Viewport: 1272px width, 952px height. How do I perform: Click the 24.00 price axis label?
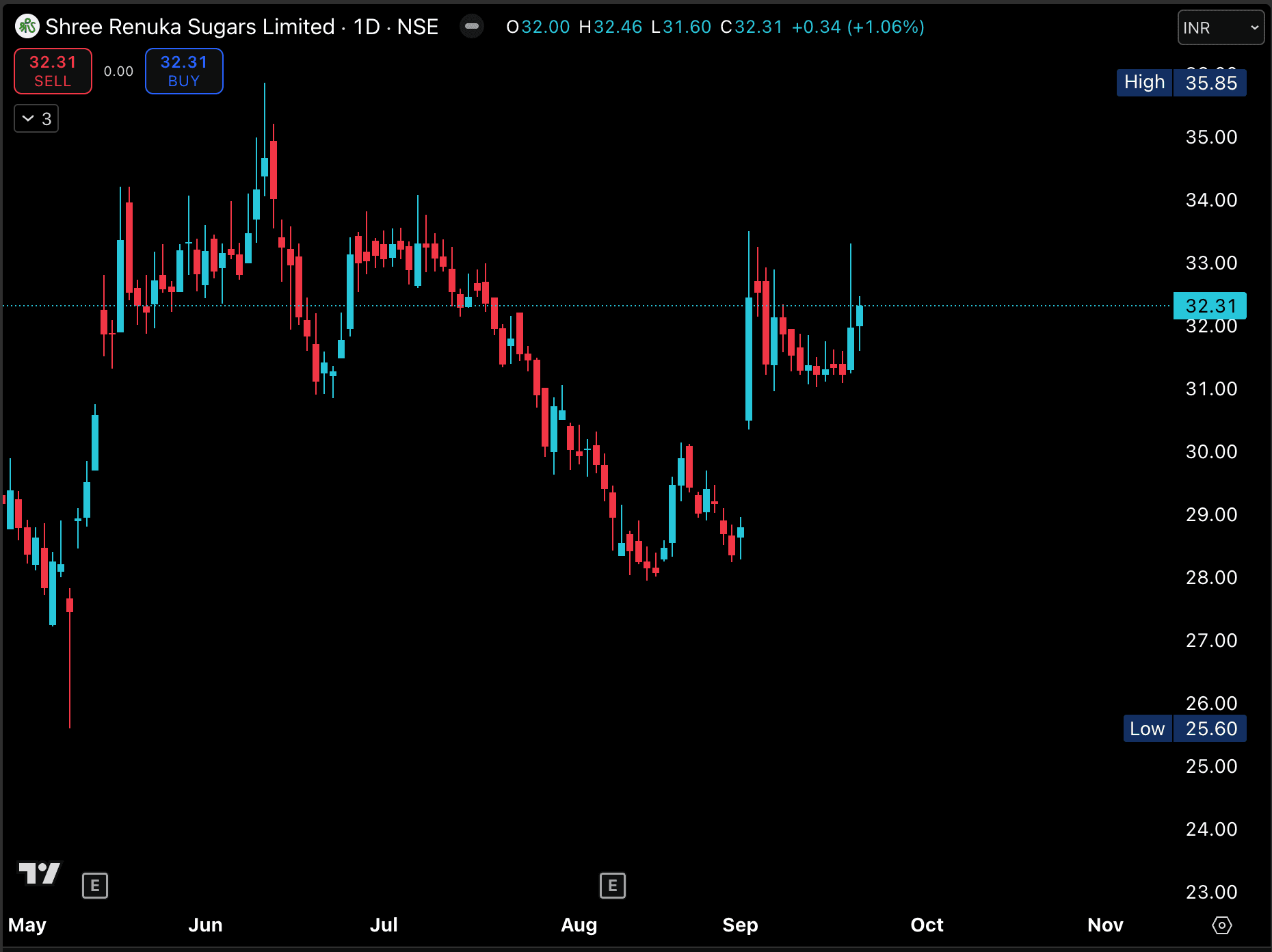pos(1211,829)
